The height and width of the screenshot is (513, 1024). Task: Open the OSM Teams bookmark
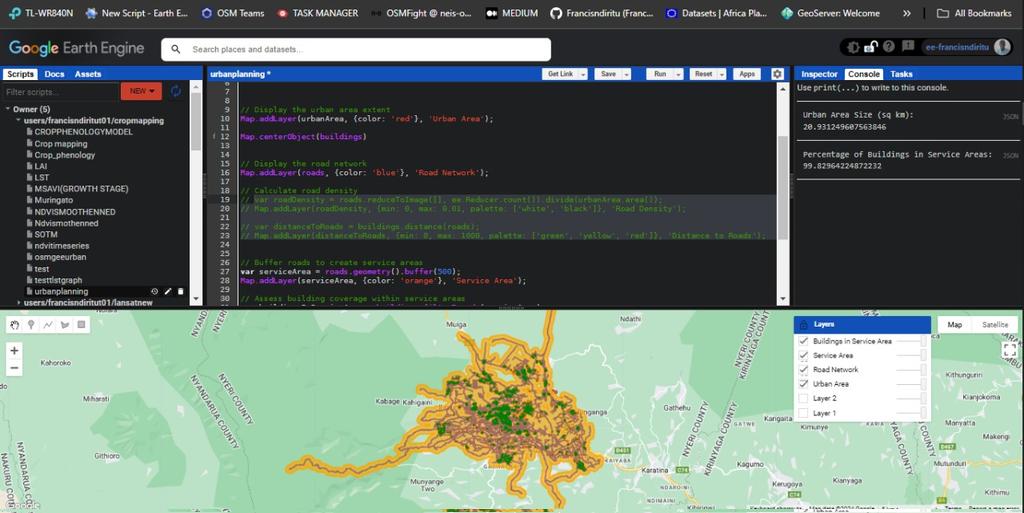pos(232,13)
